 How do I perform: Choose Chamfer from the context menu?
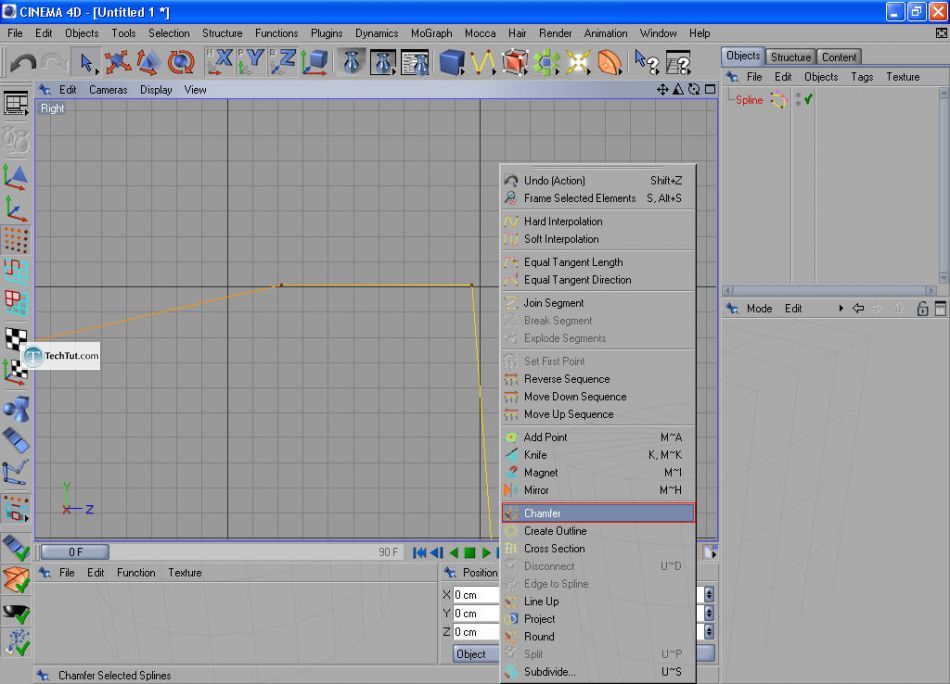[x=598, y=513]
